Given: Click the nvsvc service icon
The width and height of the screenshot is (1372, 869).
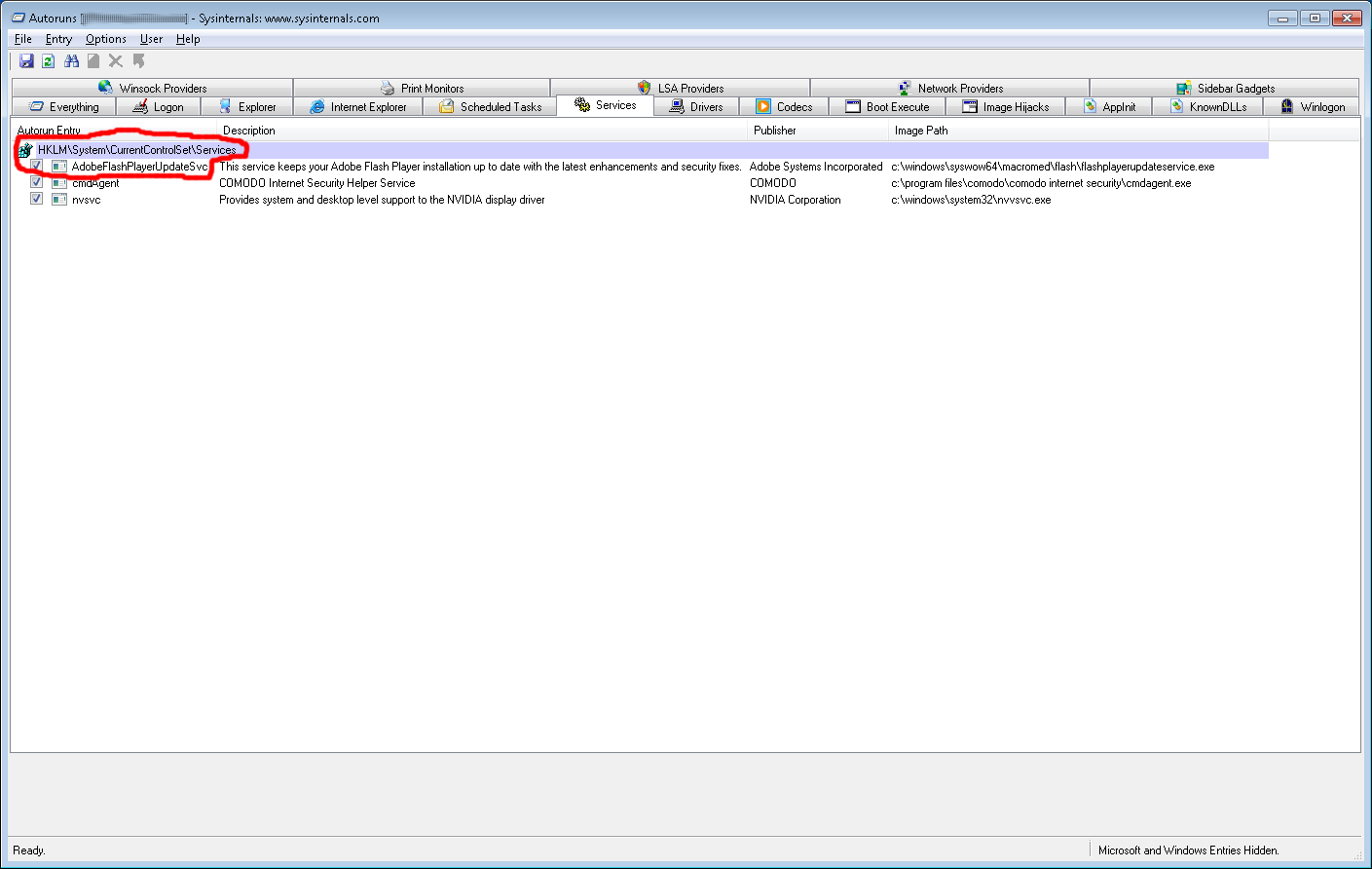Looking at the screenshot, I should click(x=59, y=200).
